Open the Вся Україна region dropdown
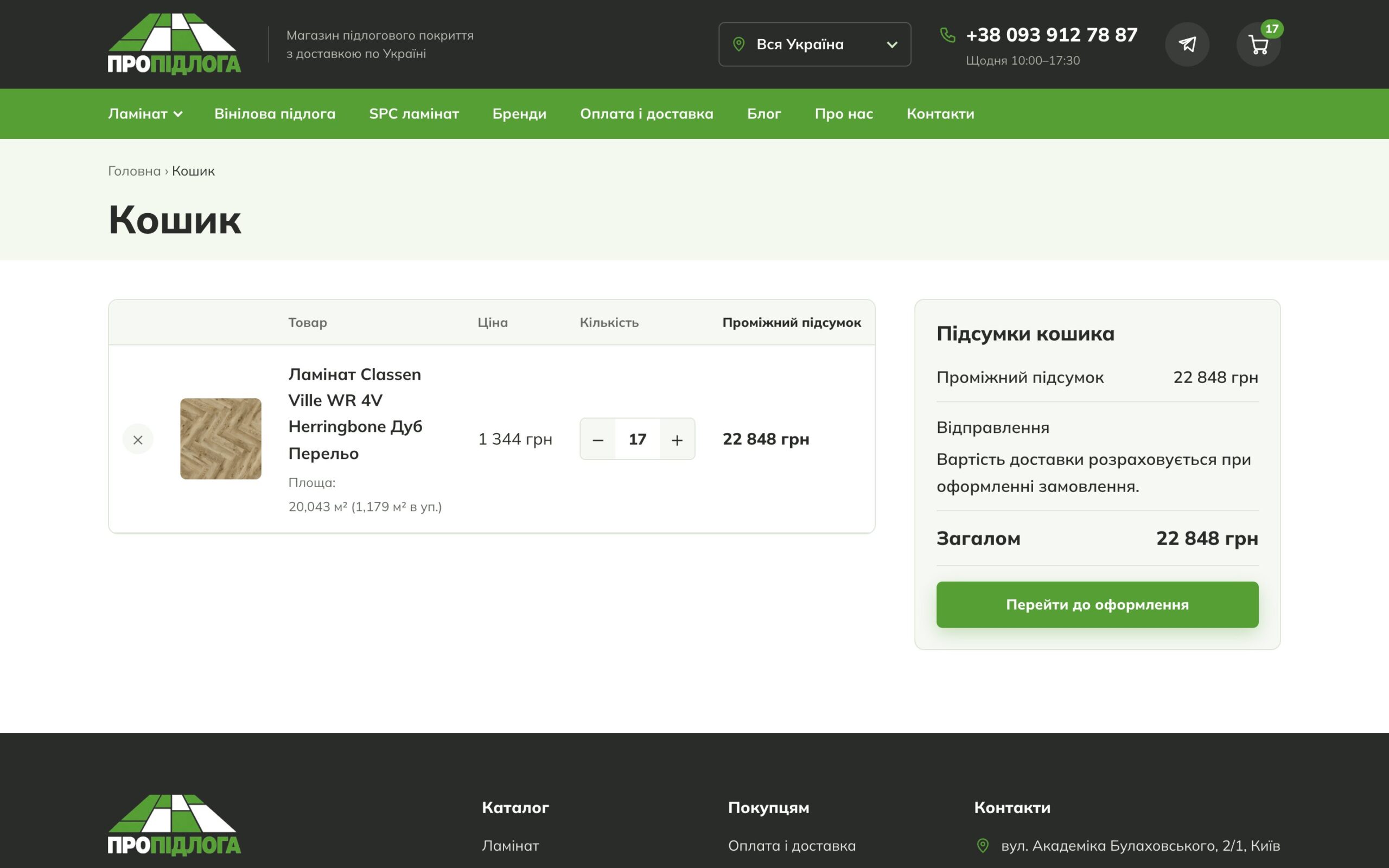The height and width of the screenshot is (868, 1389). click(x=814, y=44)
